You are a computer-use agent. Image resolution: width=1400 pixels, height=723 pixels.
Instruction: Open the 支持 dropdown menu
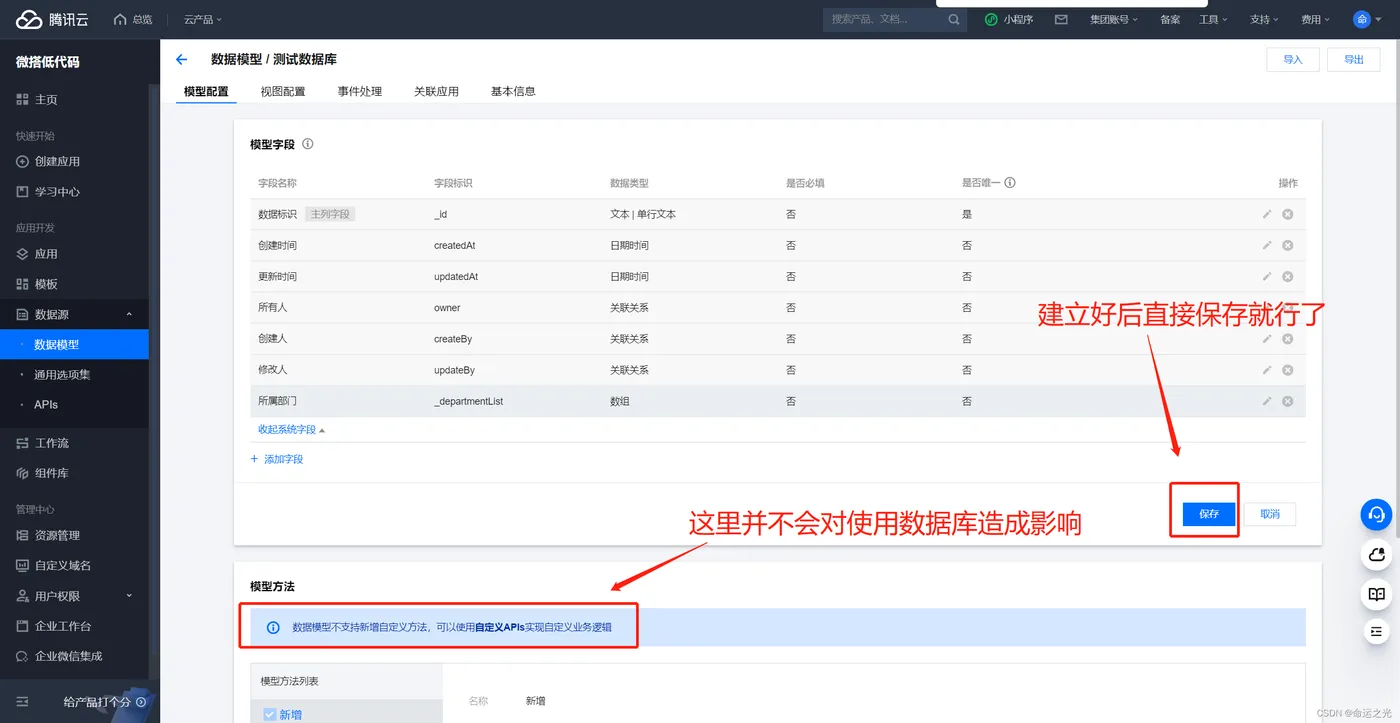pos(1264,19)
